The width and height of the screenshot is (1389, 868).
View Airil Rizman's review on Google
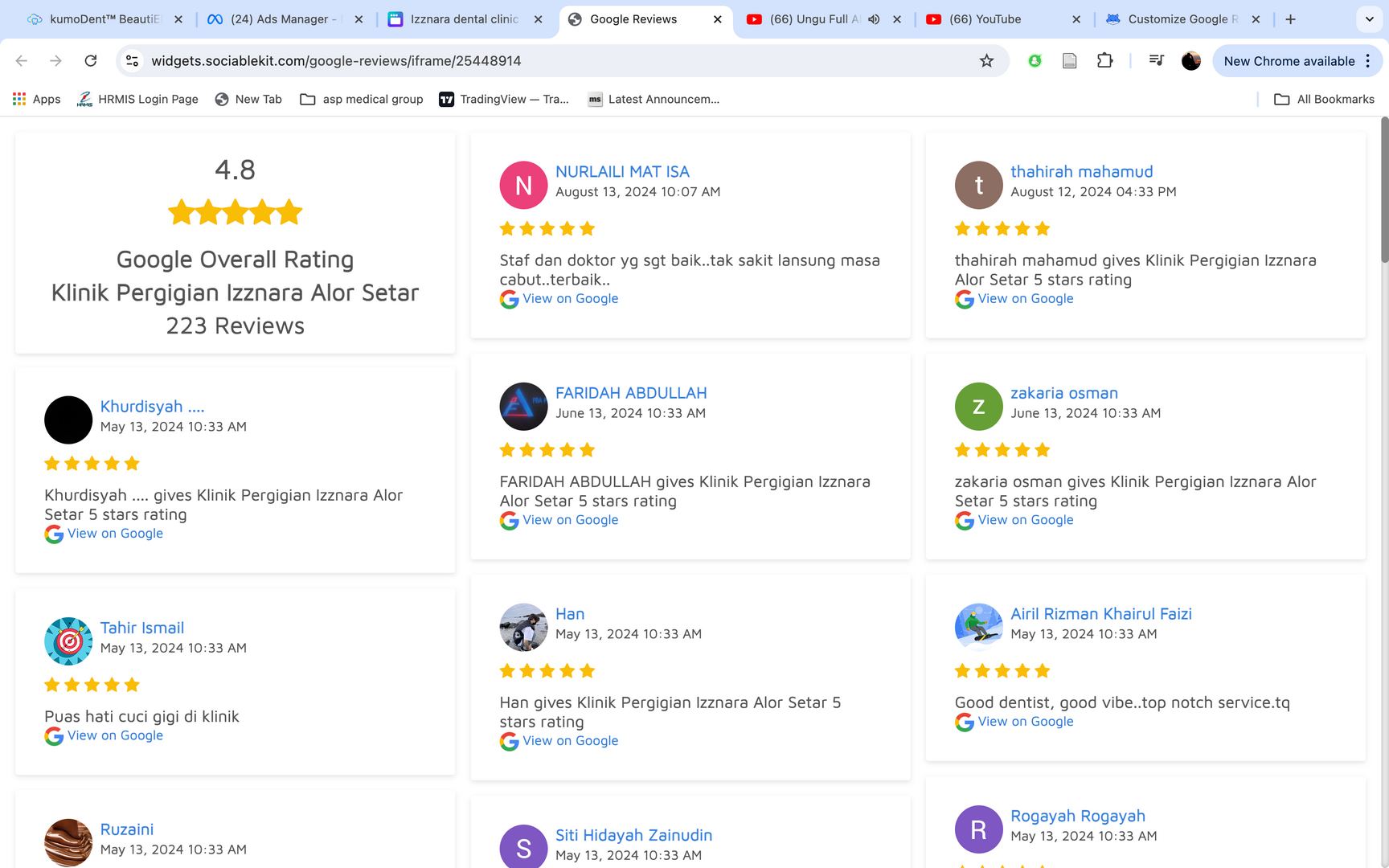pos(1025,722)
